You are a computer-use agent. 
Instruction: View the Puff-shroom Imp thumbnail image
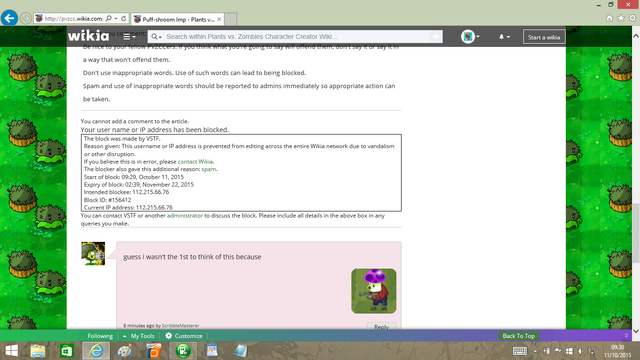point(373,291)
